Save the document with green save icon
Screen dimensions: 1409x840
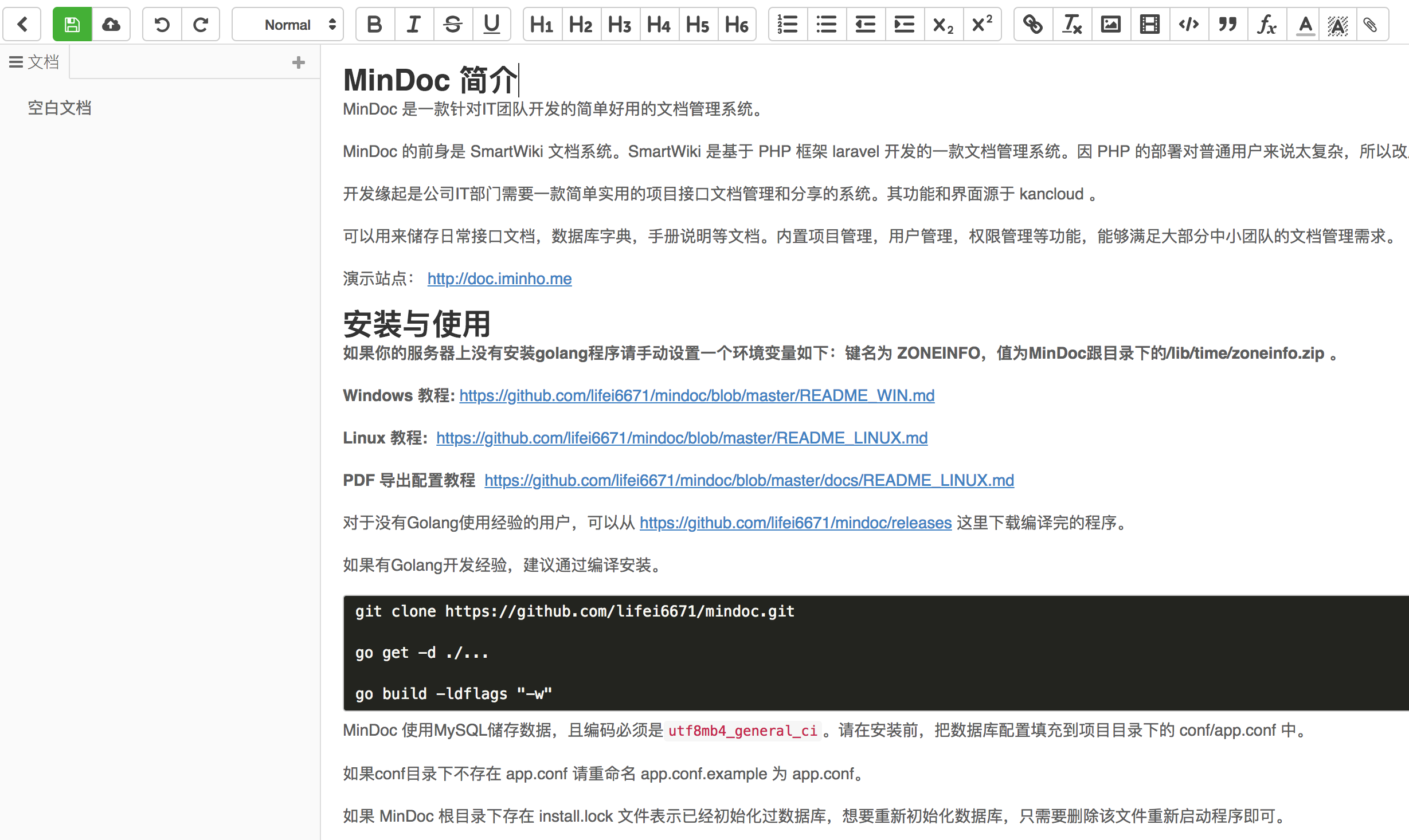coord(71,24)
